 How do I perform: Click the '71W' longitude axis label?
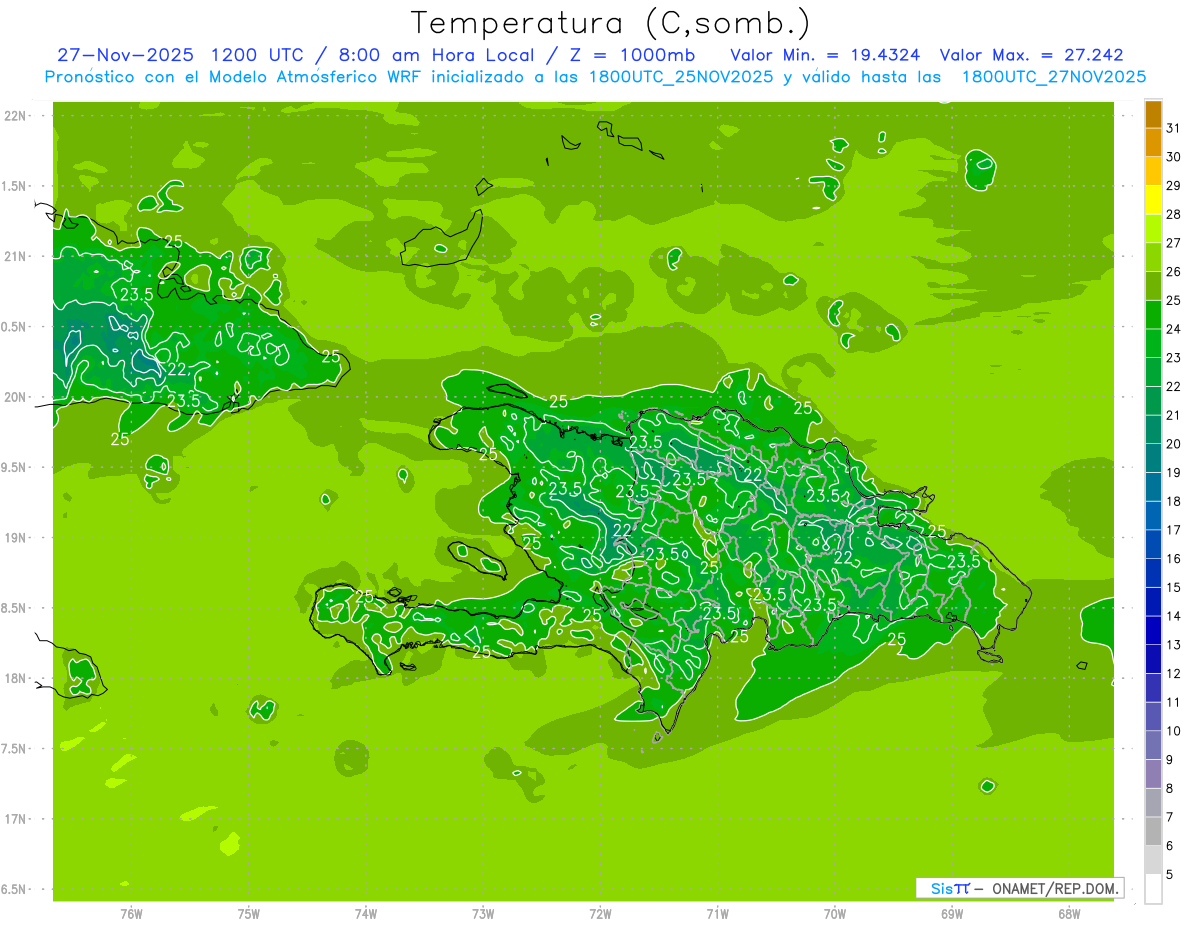[717, 913]
